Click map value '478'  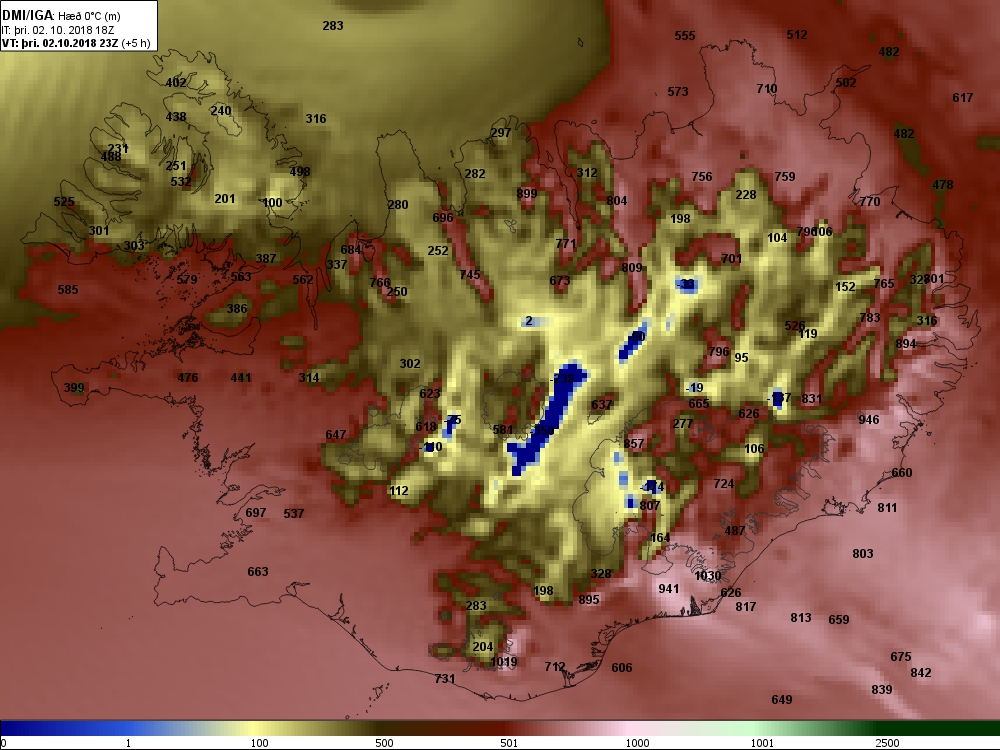coord(943,185)
